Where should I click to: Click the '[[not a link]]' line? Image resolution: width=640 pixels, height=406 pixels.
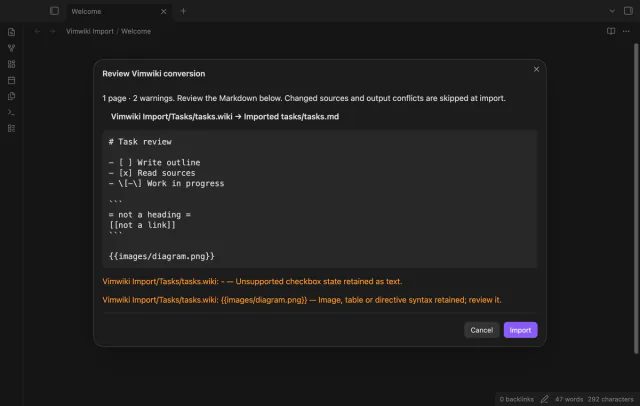pos(142,225)
